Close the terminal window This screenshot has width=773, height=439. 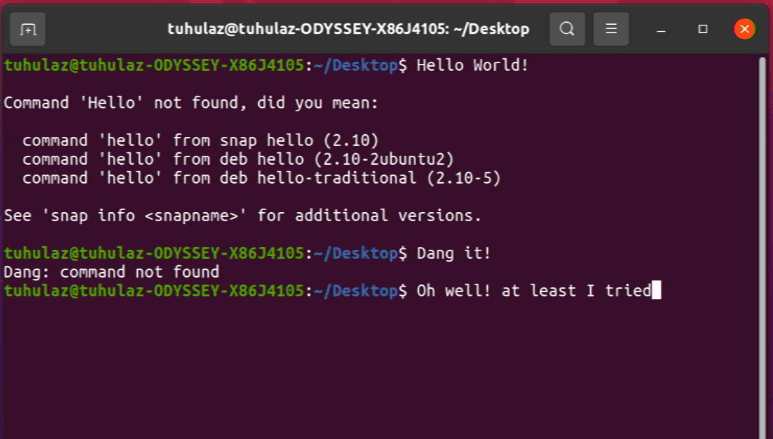(x=744, y=29)
